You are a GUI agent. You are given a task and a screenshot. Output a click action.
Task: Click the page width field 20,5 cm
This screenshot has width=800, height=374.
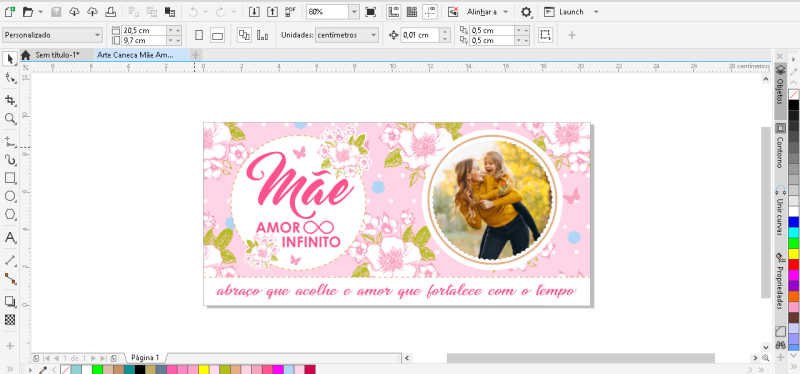tap(144, 31)
